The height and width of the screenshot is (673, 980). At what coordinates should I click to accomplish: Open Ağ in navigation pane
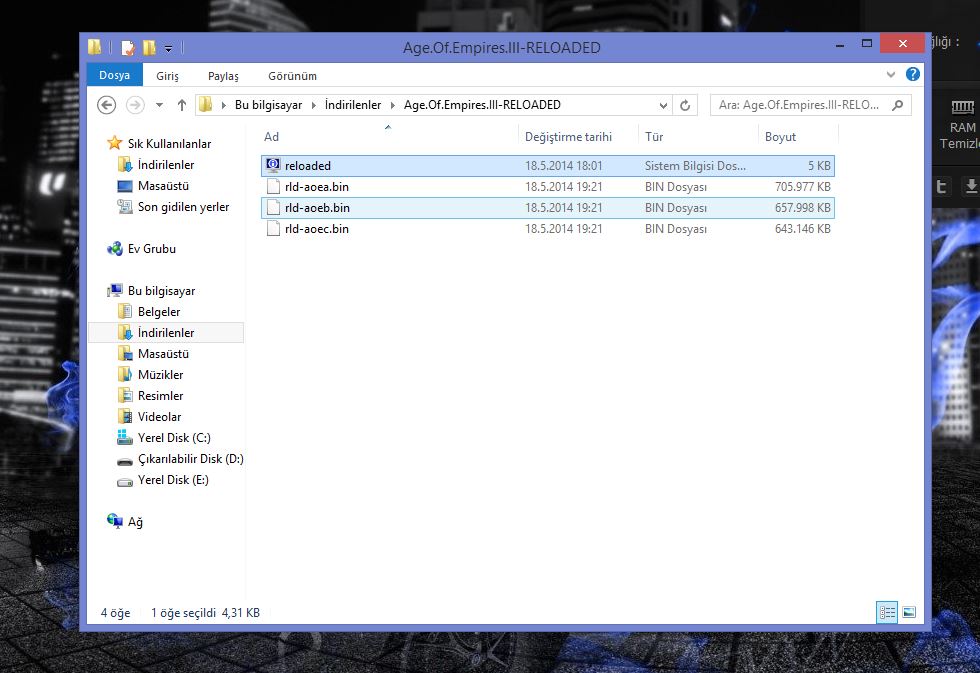coord(135,522)
